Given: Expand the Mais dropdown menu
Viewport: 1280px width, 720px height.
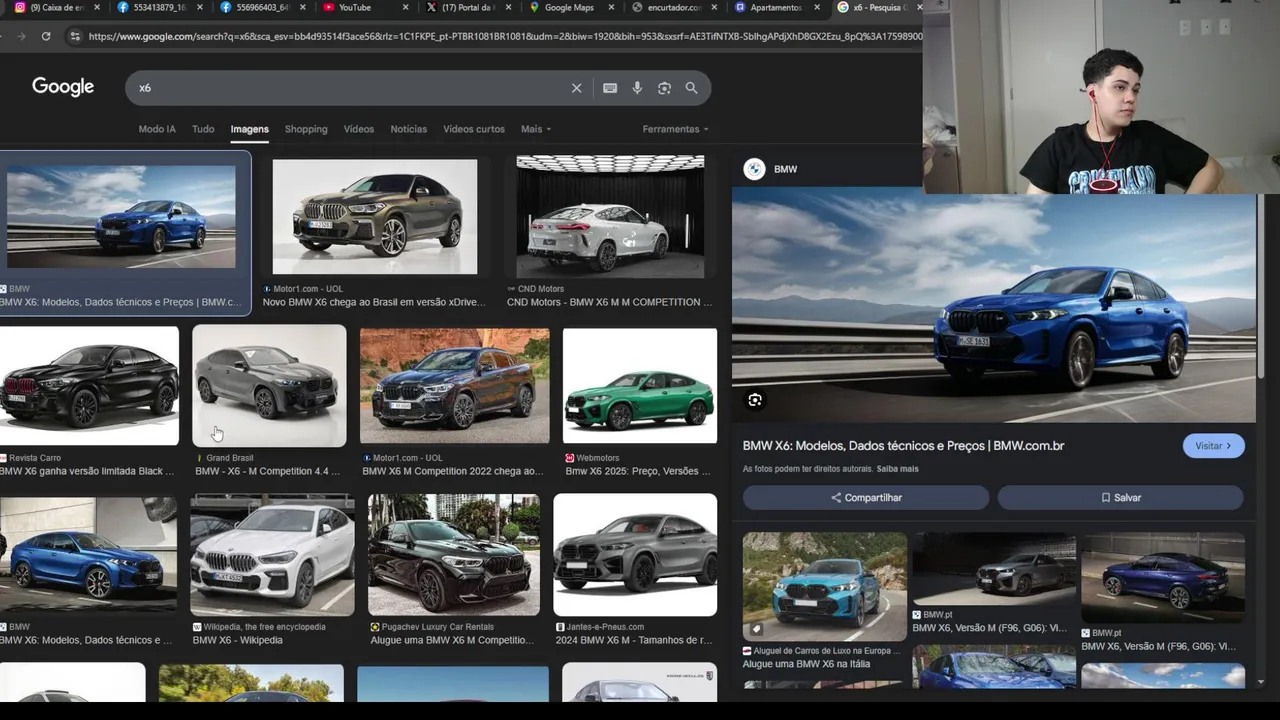Looking at the screenshot, I should pyautogui.click(x=536, y=129).
